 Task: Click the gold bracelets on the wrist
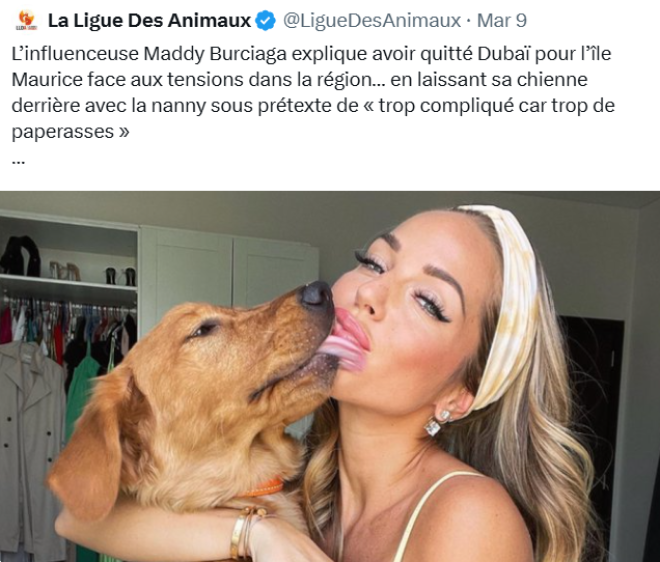(x=247, y=532)
